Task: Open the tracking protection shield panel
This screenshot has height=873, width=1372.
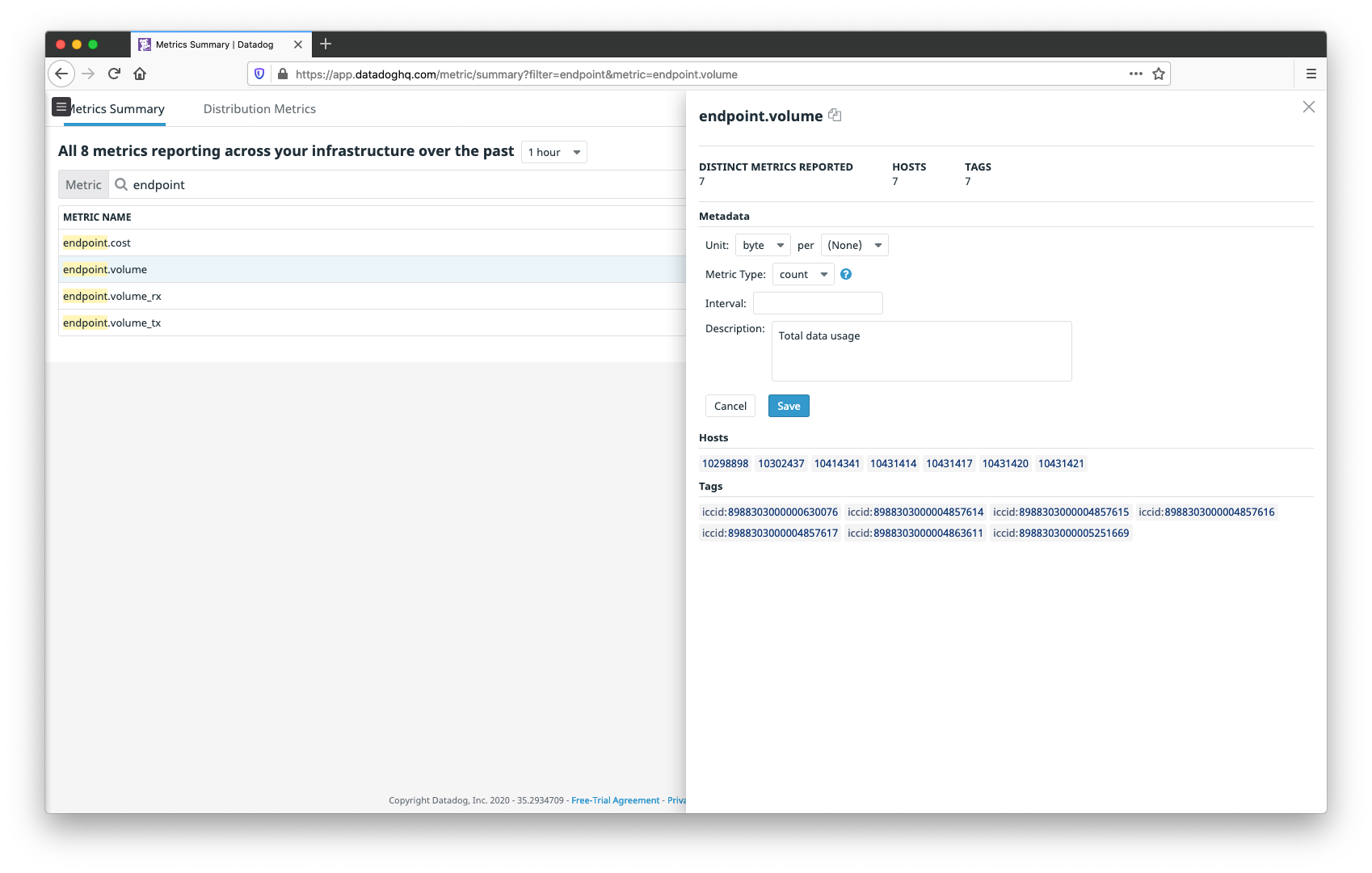Action: coord(259,74)
